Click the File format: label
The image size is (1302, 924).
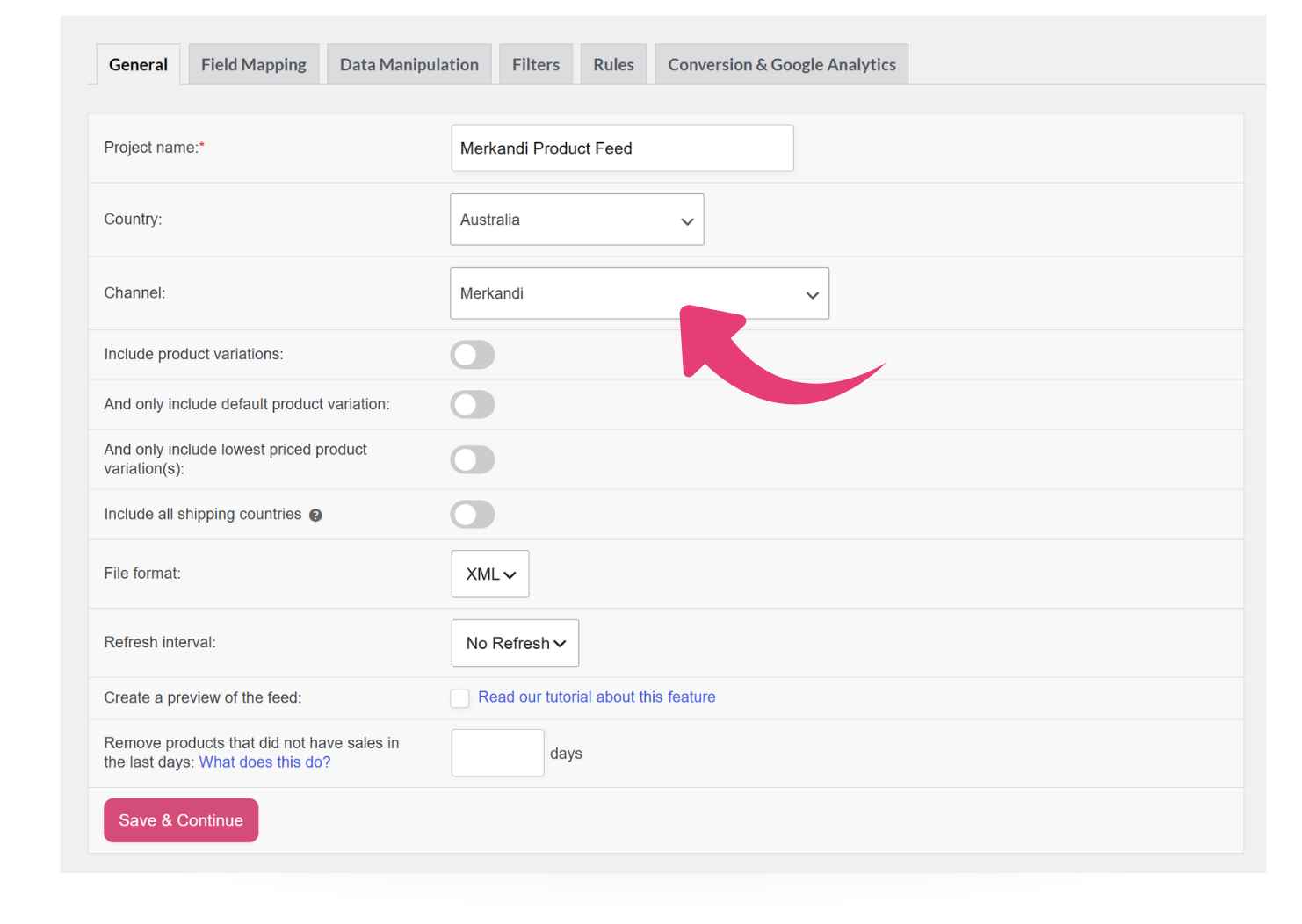[142, 574]
